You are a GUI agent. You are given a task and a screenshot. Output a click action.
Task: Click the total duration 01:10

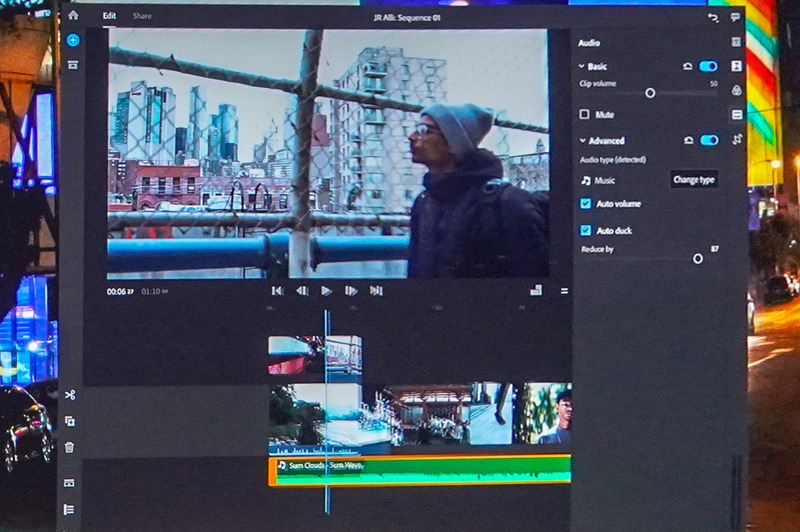(155, 291)
